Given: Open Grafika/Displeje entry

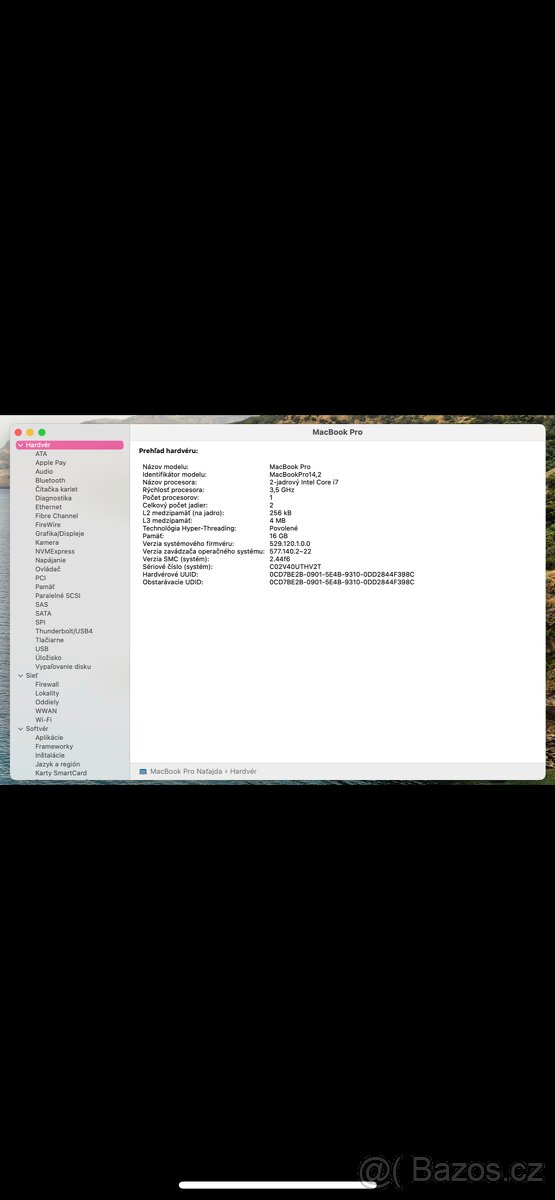Looking at the screenshot, I should [60, 534].
